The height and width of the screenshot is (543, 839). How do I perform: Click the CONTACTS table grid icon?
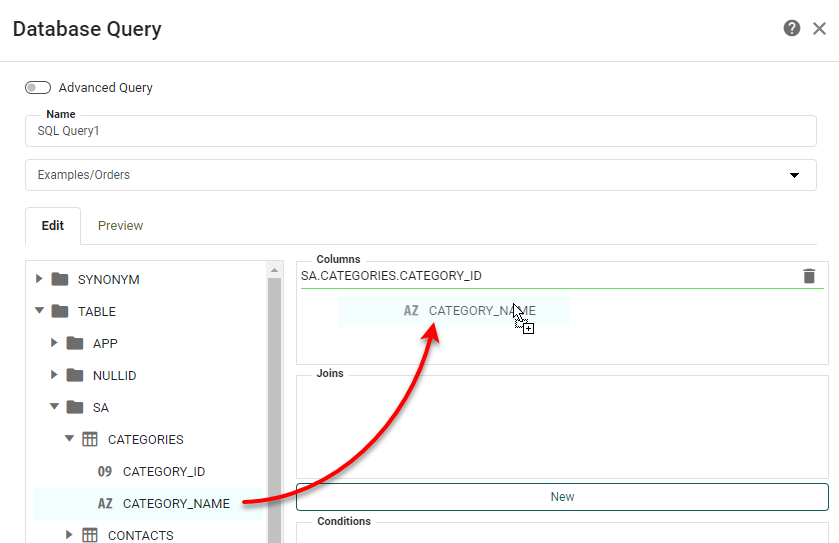click(x=89, y=535)
